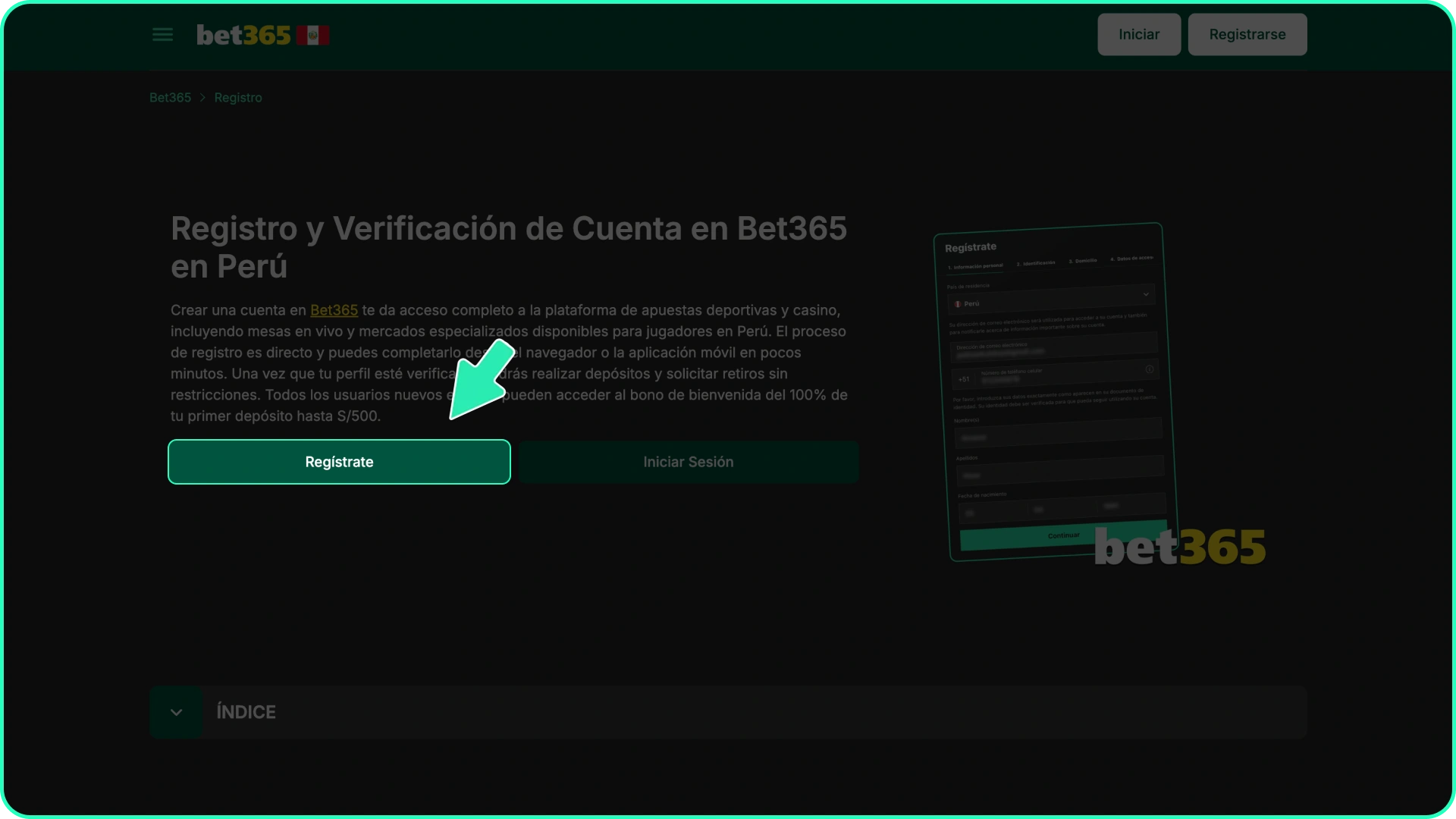The width and height of the screenshot is (1456, 819).
Task: Open the hamburger menu
Action: [162, 35]
